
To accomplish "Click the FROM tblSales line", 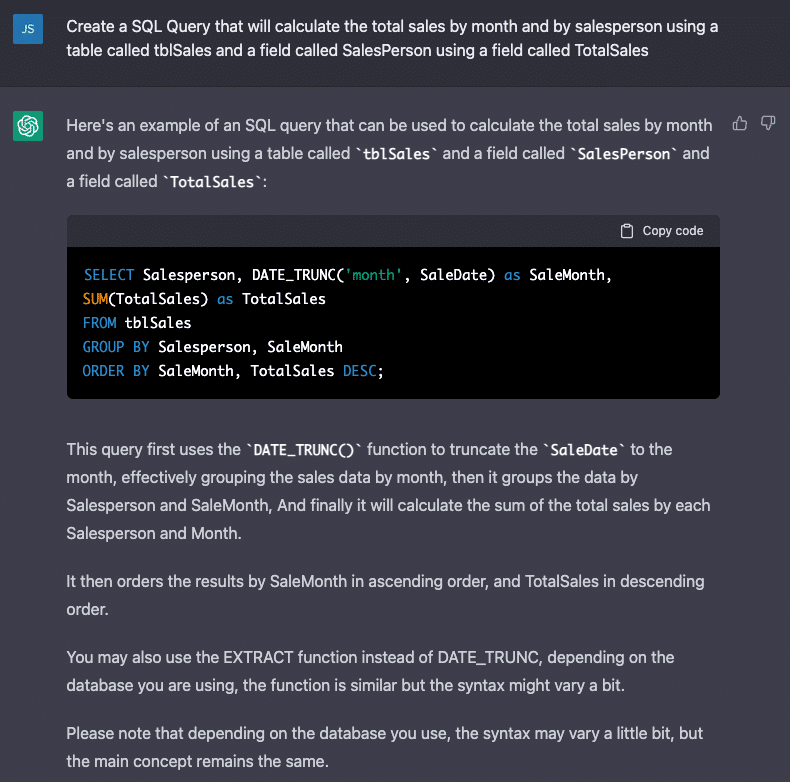I will [x=137, y=322].
